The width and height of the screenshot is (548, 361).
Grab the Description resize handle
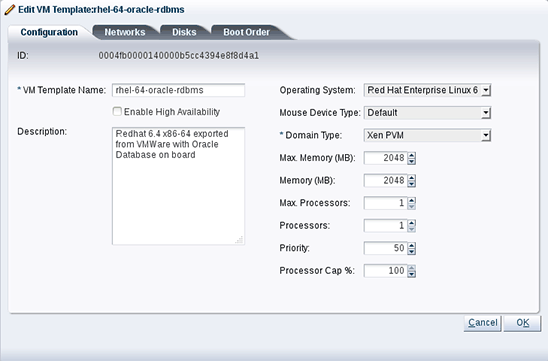pos(239,240)
